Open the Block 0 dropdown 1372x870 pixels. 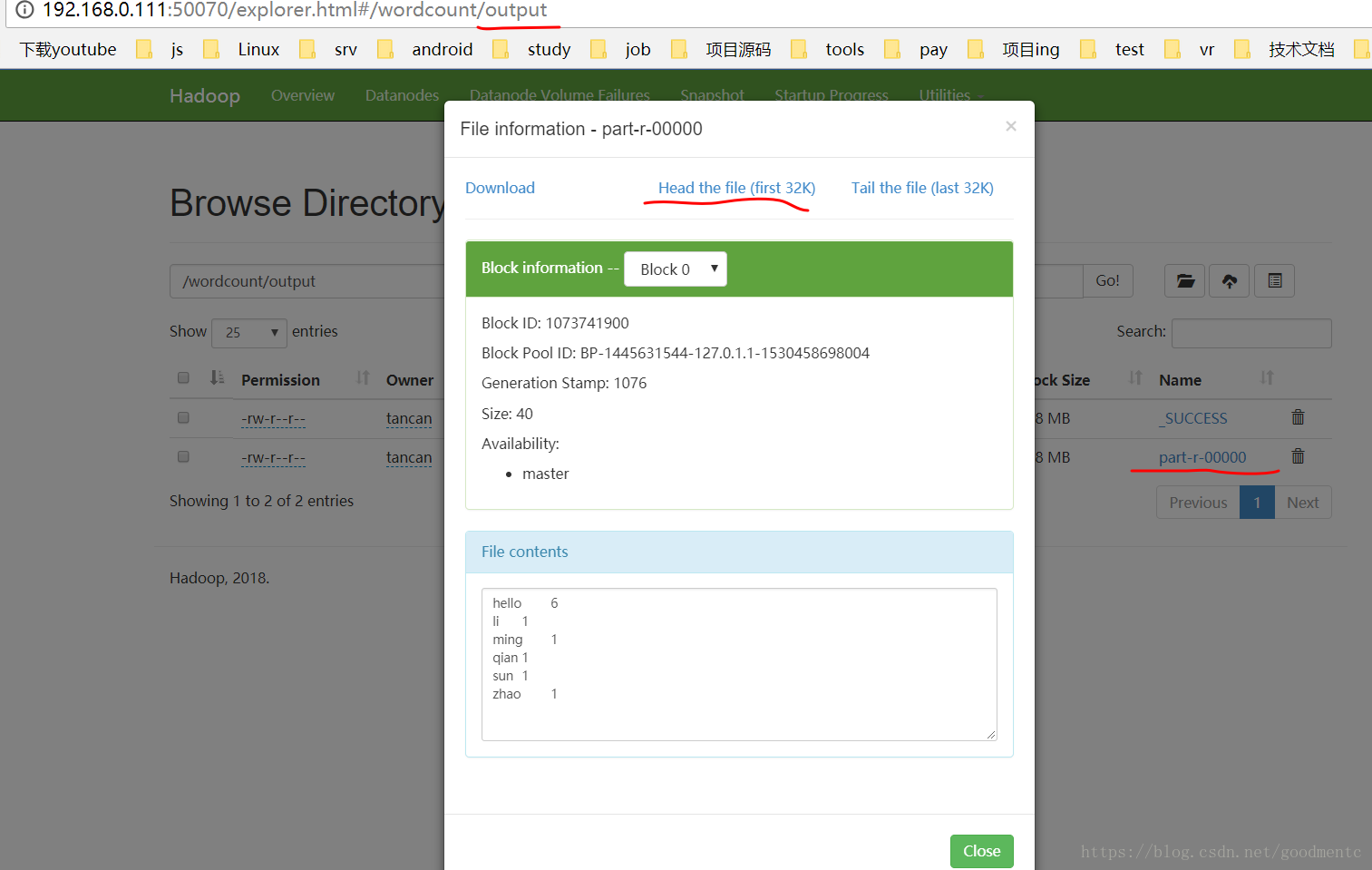[676, 269]
